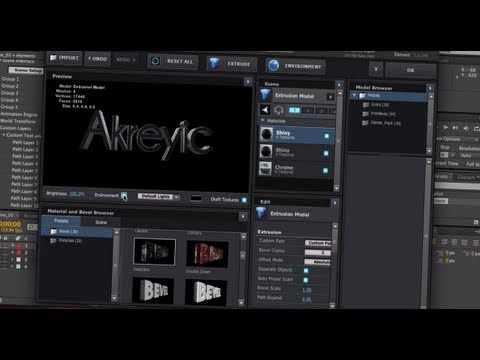Open the Model Browser panel options arrow
The height and width of the screenshot is (360, 480).
pyautogui.click(x=430, y=88)
